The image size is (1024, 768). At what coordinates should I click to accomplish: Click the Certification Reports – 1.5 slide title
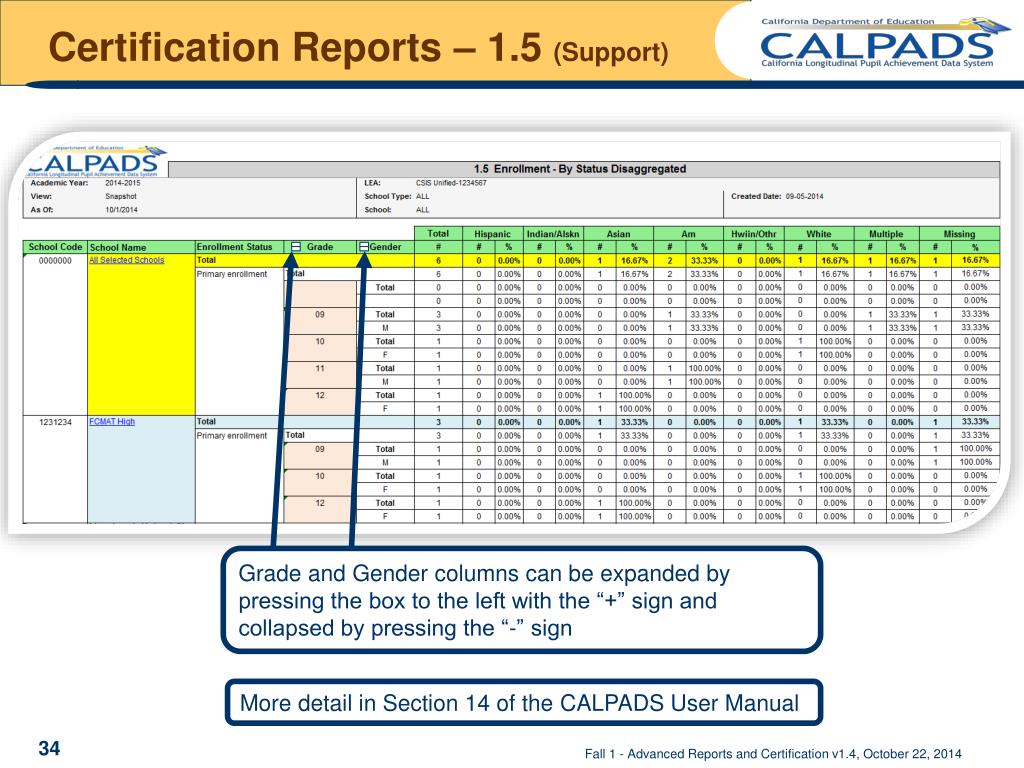pyautogui.click(x=359, y=48)
